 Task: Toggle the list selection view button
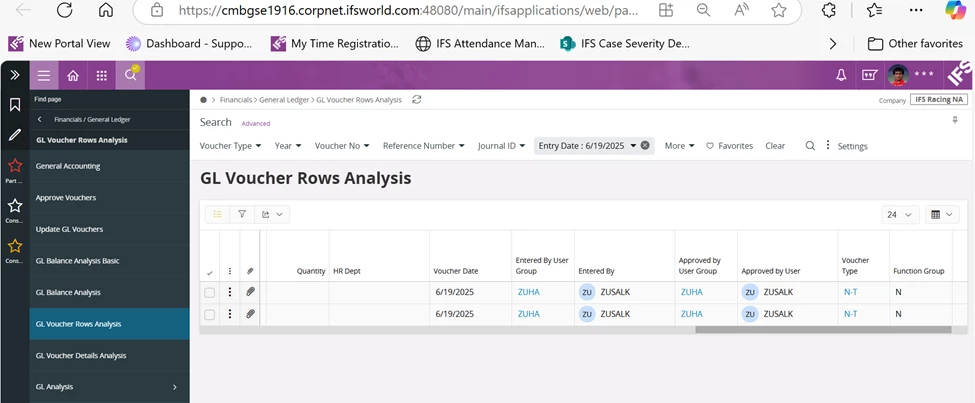(x=218, y=214)
